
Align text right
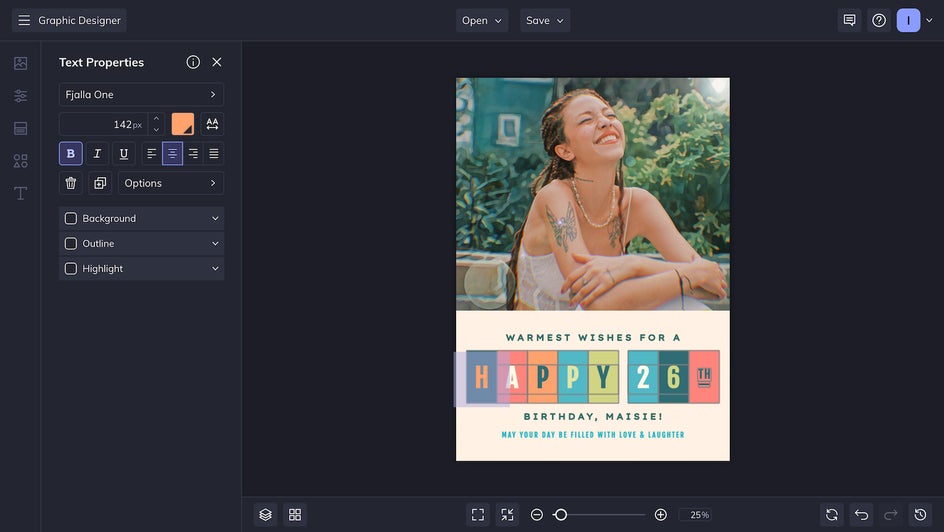click(193, 153)
